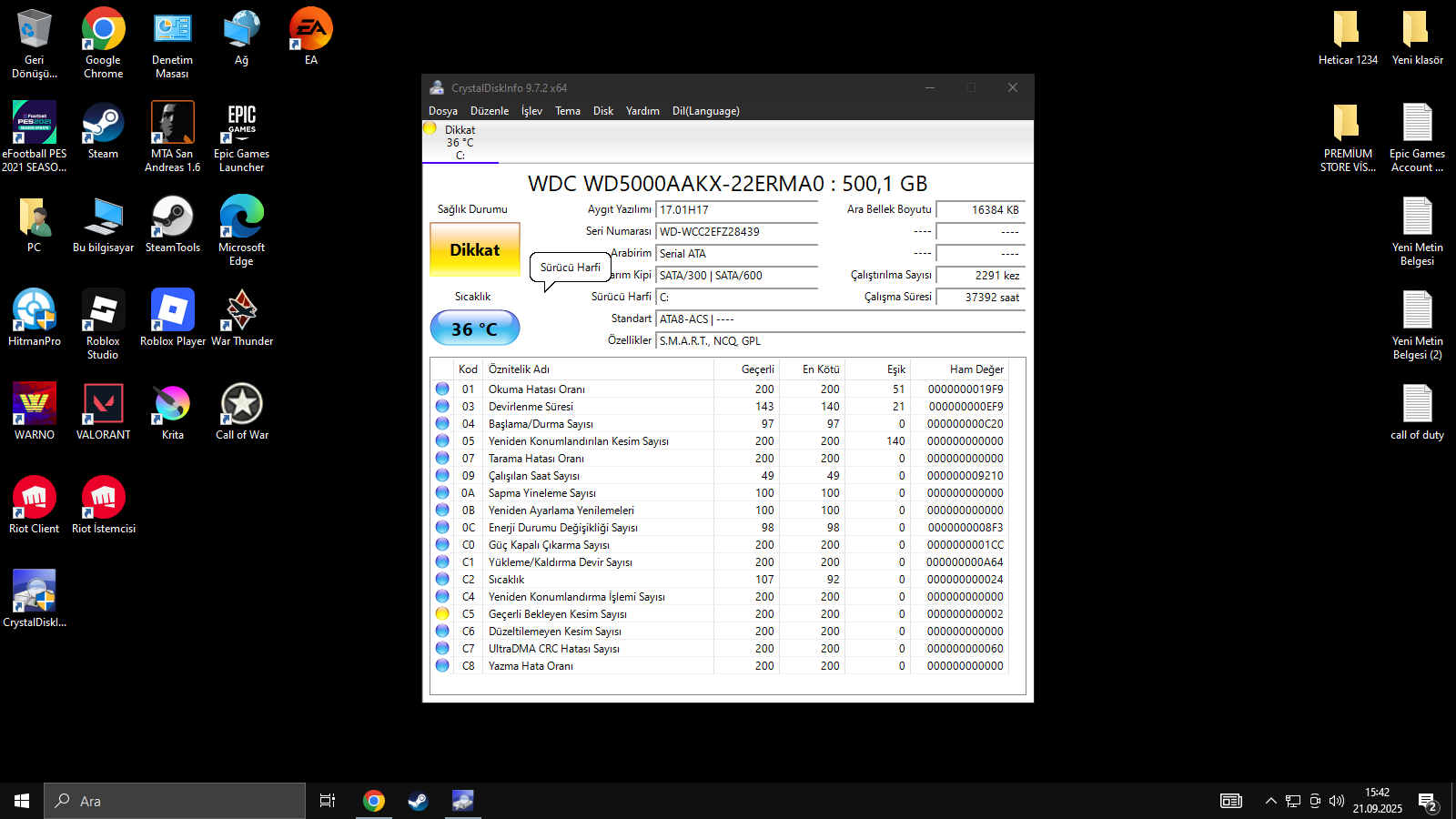Open the PREMİUM STORE VİS folder
The height and width of the screenshot is (819, 1456).
pyautogui.click(x=1348, y=136)
